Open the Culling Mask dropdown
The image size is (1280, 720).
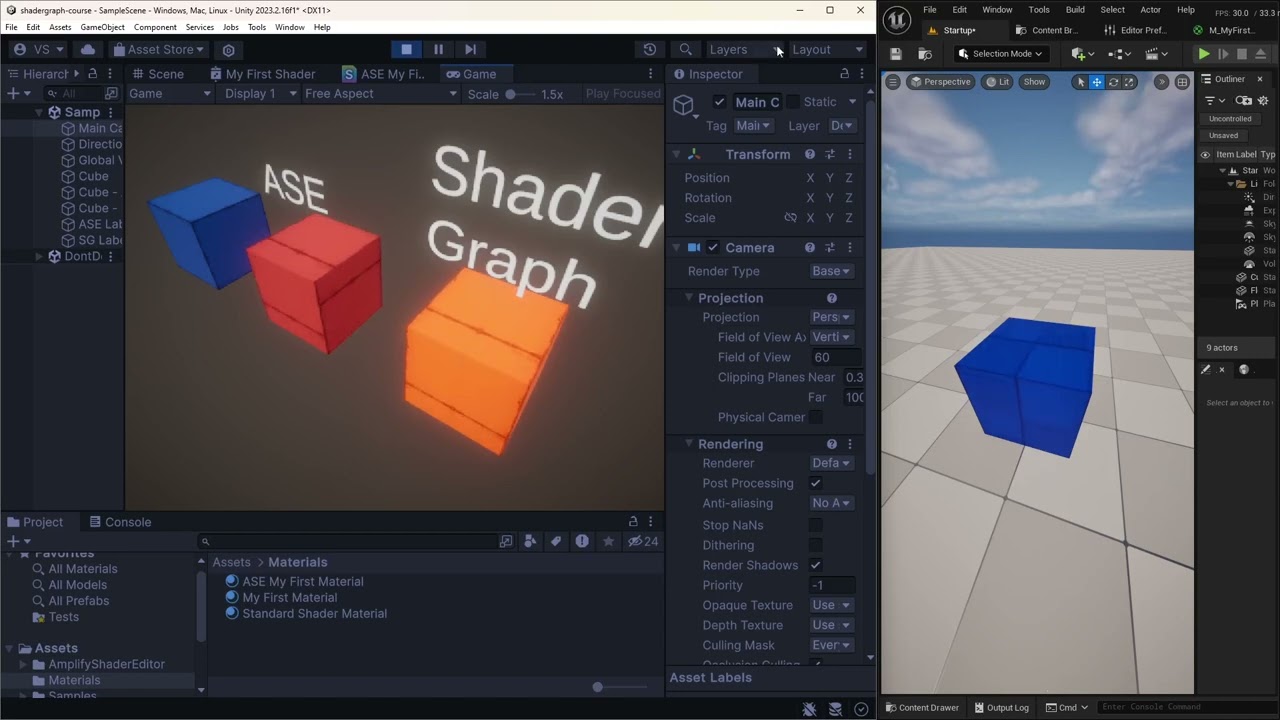832,645
